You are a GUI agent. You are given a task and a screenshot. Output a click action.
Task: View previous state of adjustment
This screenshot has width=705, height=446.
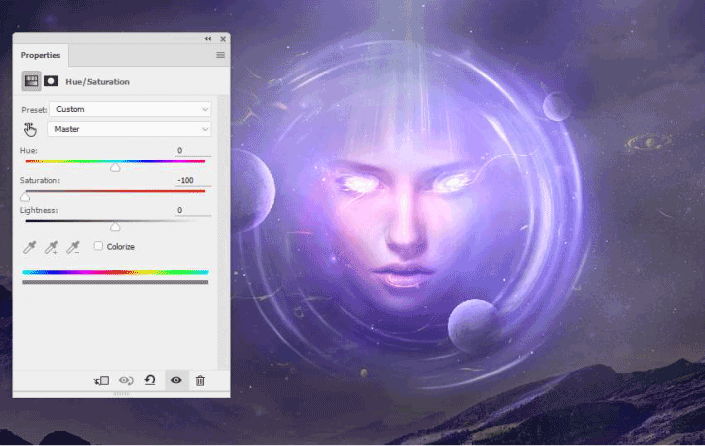coord(126,381)
